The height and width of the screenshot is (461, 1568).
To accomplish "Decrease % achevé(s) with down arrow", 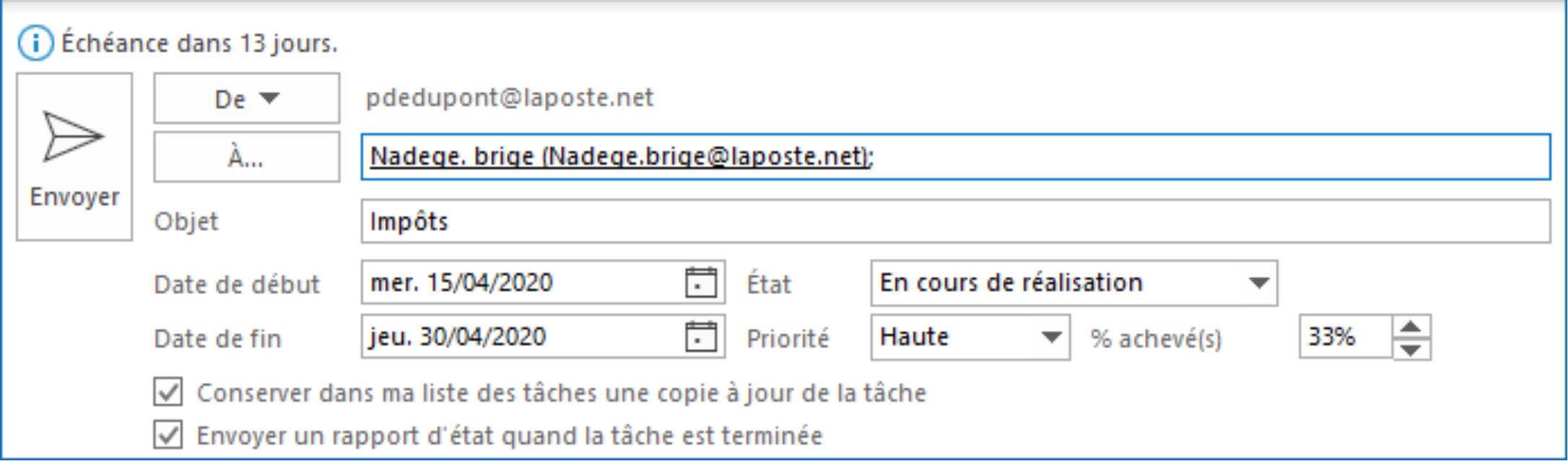I will coord(1411,348).
